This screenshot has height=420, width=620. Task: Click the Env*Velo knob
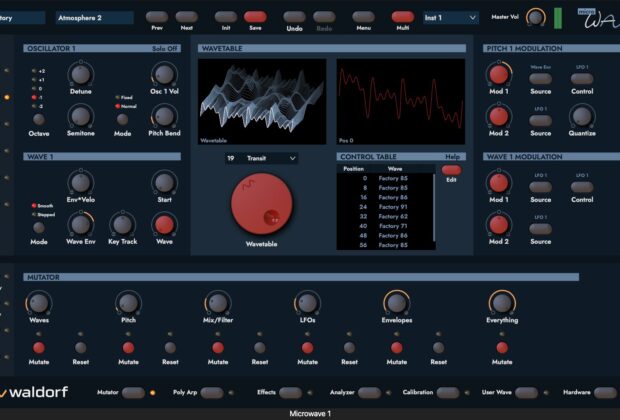(x=81, y=183)
